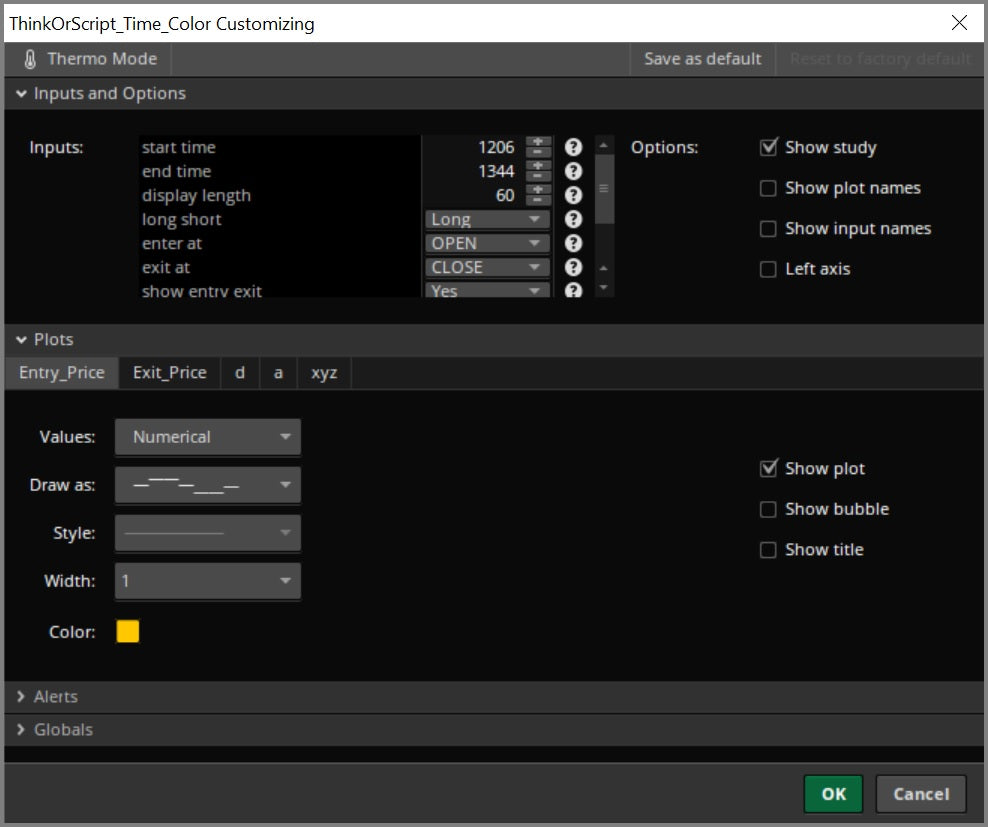Confirm changes with the OK button
Screen dimensions: 988x827
(x=833, y=793)
